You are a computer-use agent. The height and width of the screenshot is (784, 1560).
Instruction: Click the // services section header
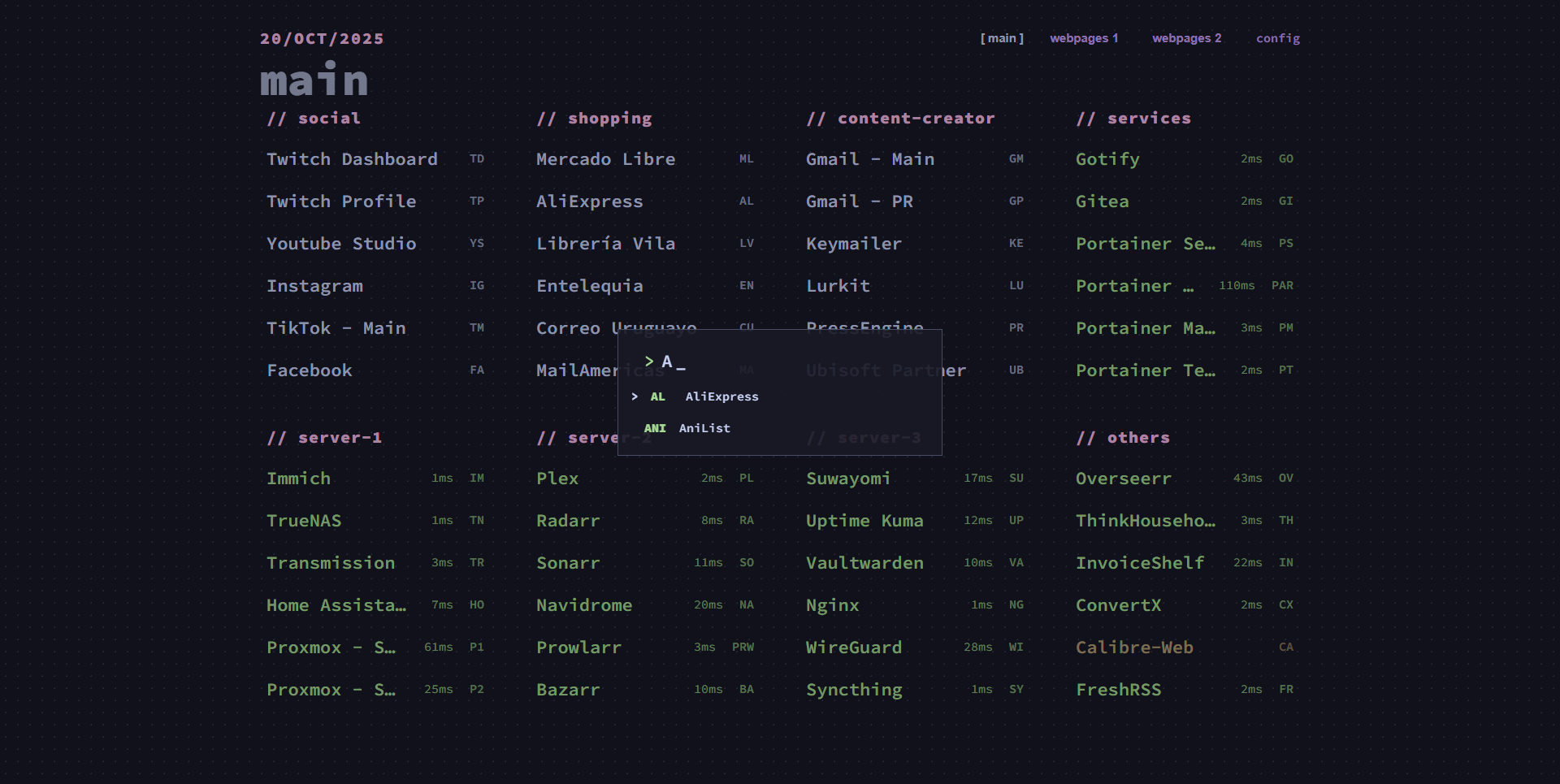[x=1133, y=119]
